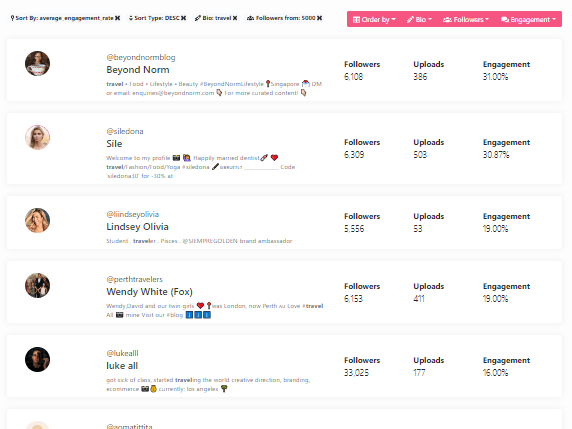This screenshot has height=429, width=572.
Task: Open the Bio filter dropdown
Action: tap(419, 19)
